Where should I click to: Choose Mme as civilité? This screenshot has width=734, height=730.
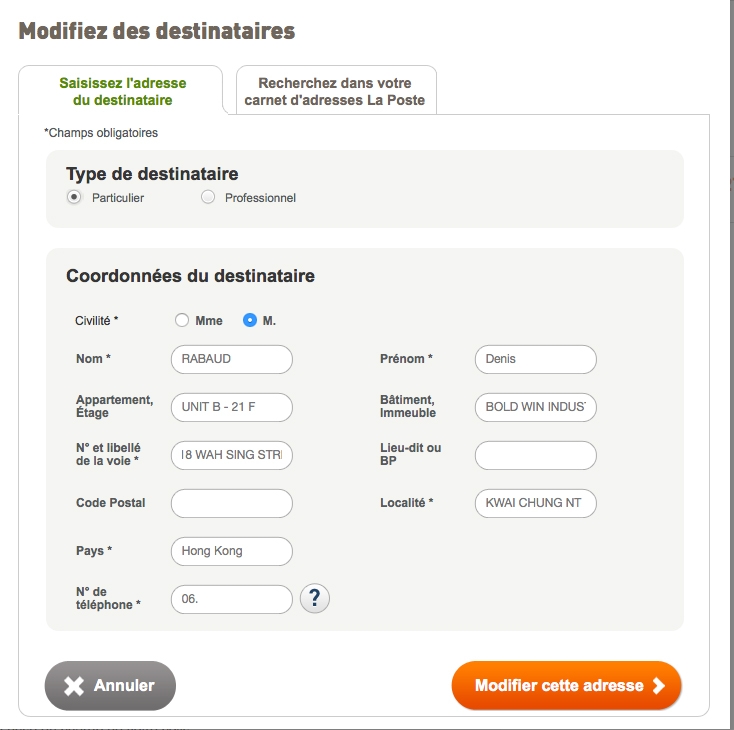click(x=181, y=321)
